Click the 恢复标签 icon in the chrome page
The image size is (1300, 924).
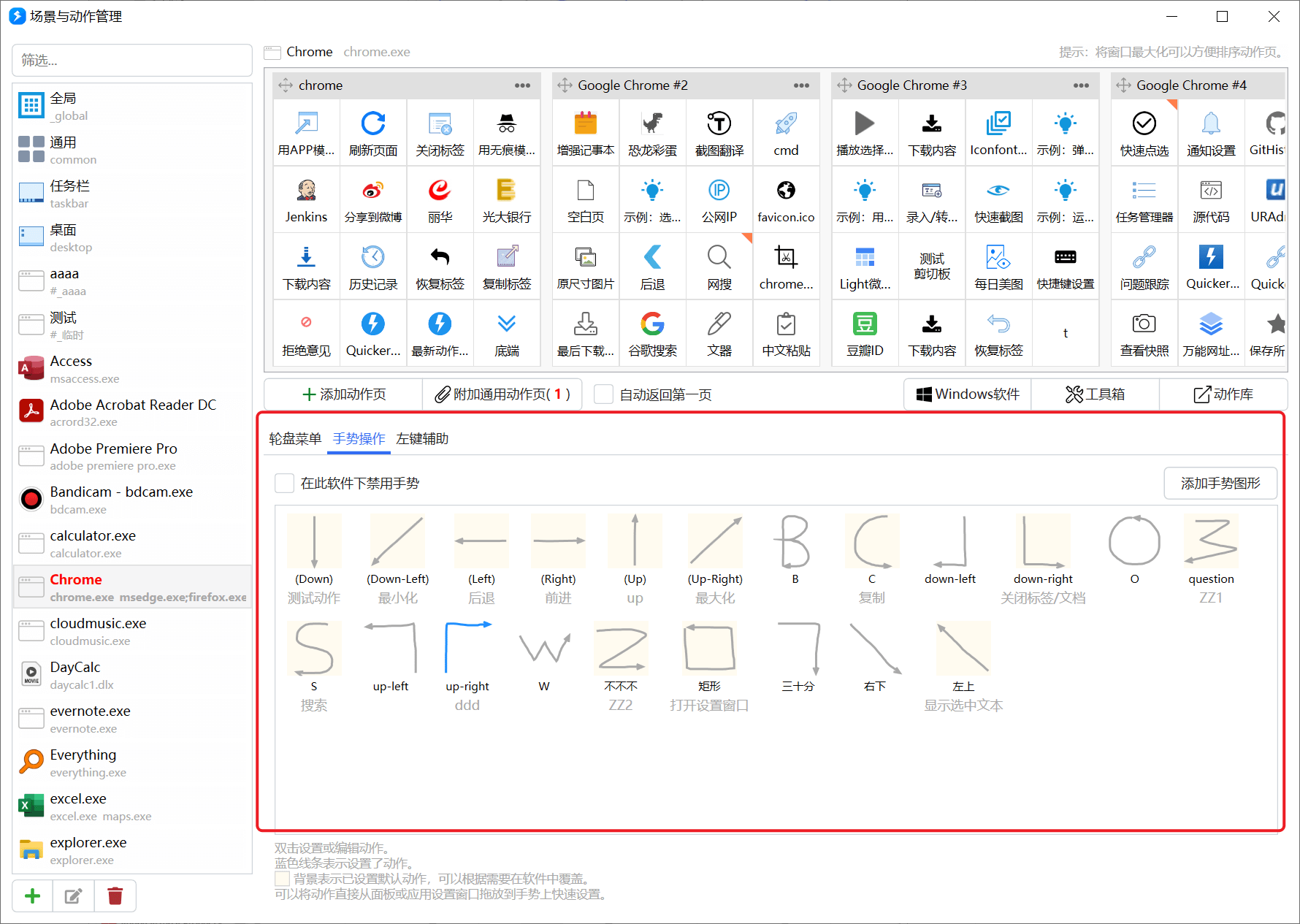[440, 257]
